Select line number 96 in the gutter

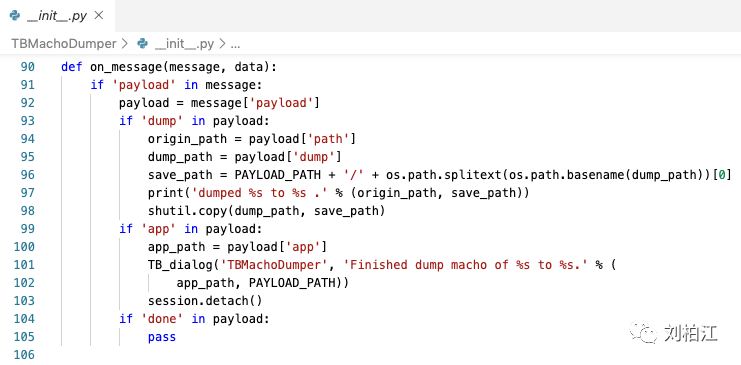tap(27, 175)
